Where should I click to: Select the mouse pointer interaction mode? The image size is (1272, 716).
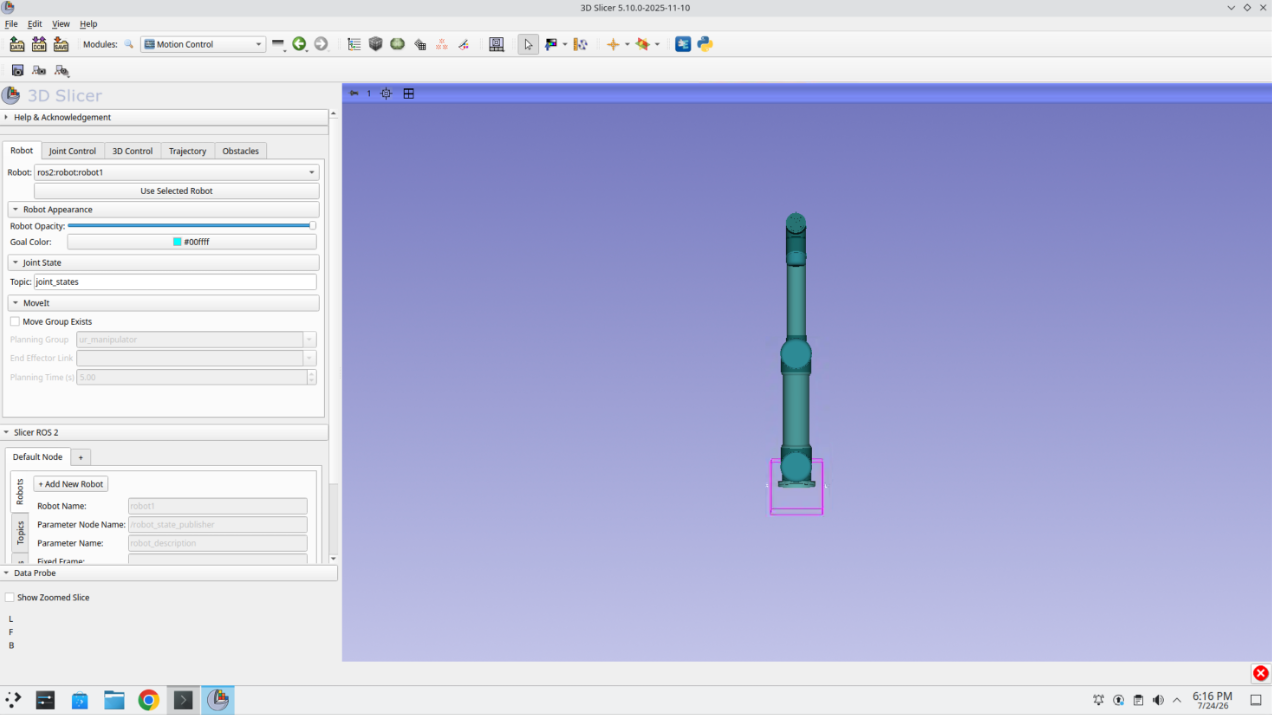[528, 44]
